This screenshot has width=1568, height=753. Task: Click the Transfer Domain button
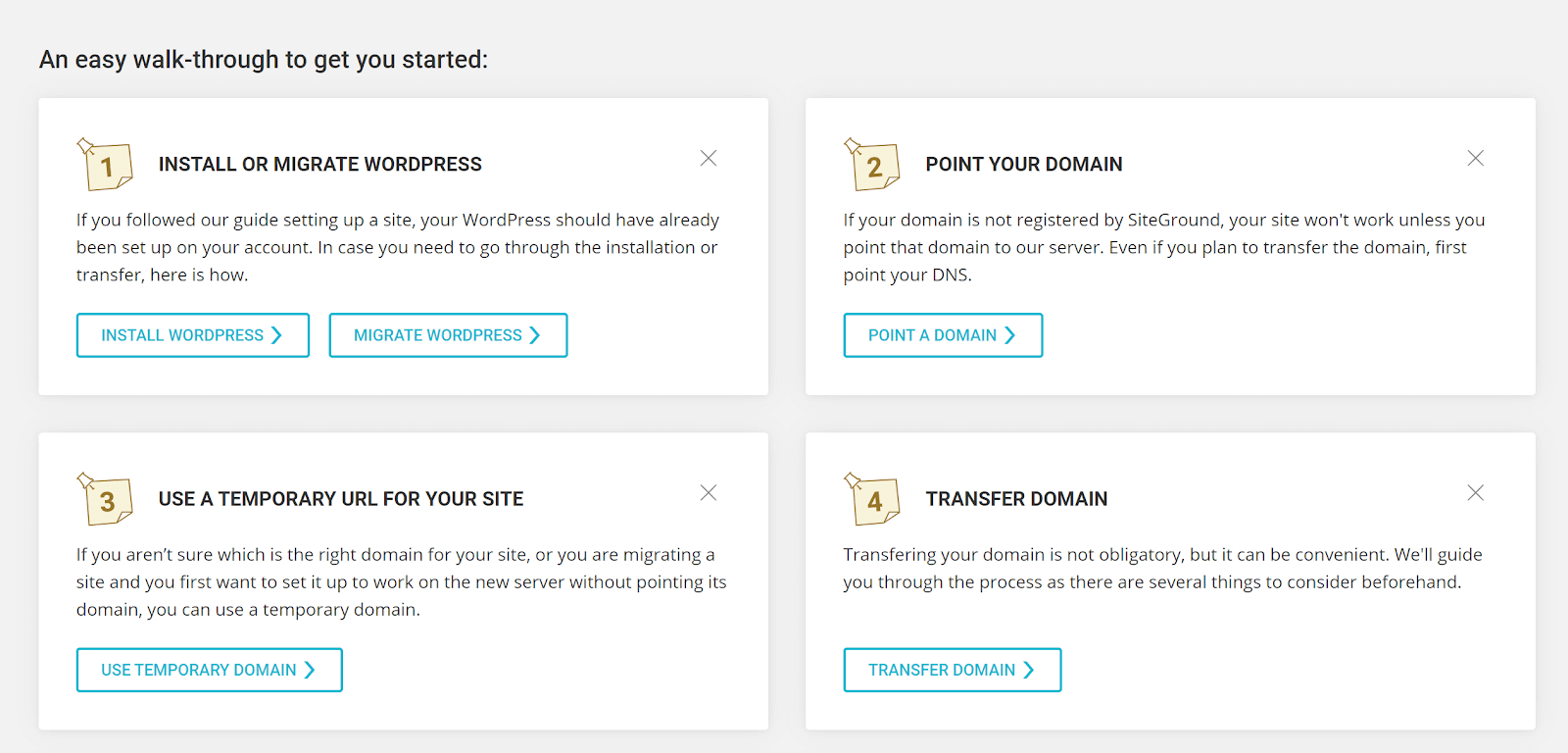point(953,670)
